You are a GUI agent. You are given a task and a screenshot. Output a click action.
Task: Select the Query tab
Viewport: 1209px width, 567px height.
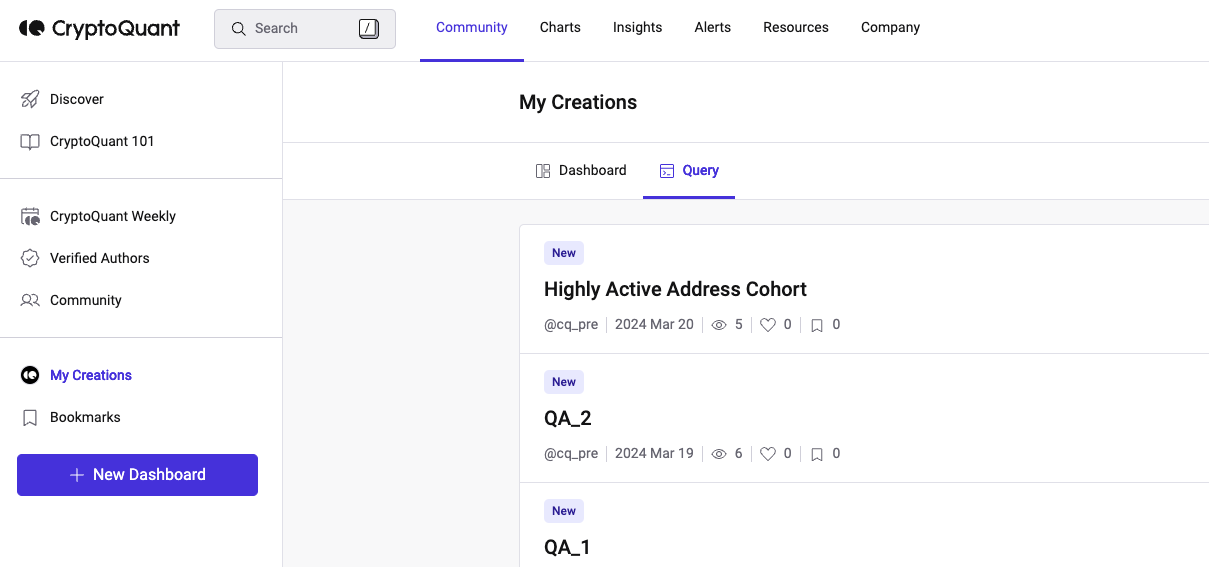(689, 171)
